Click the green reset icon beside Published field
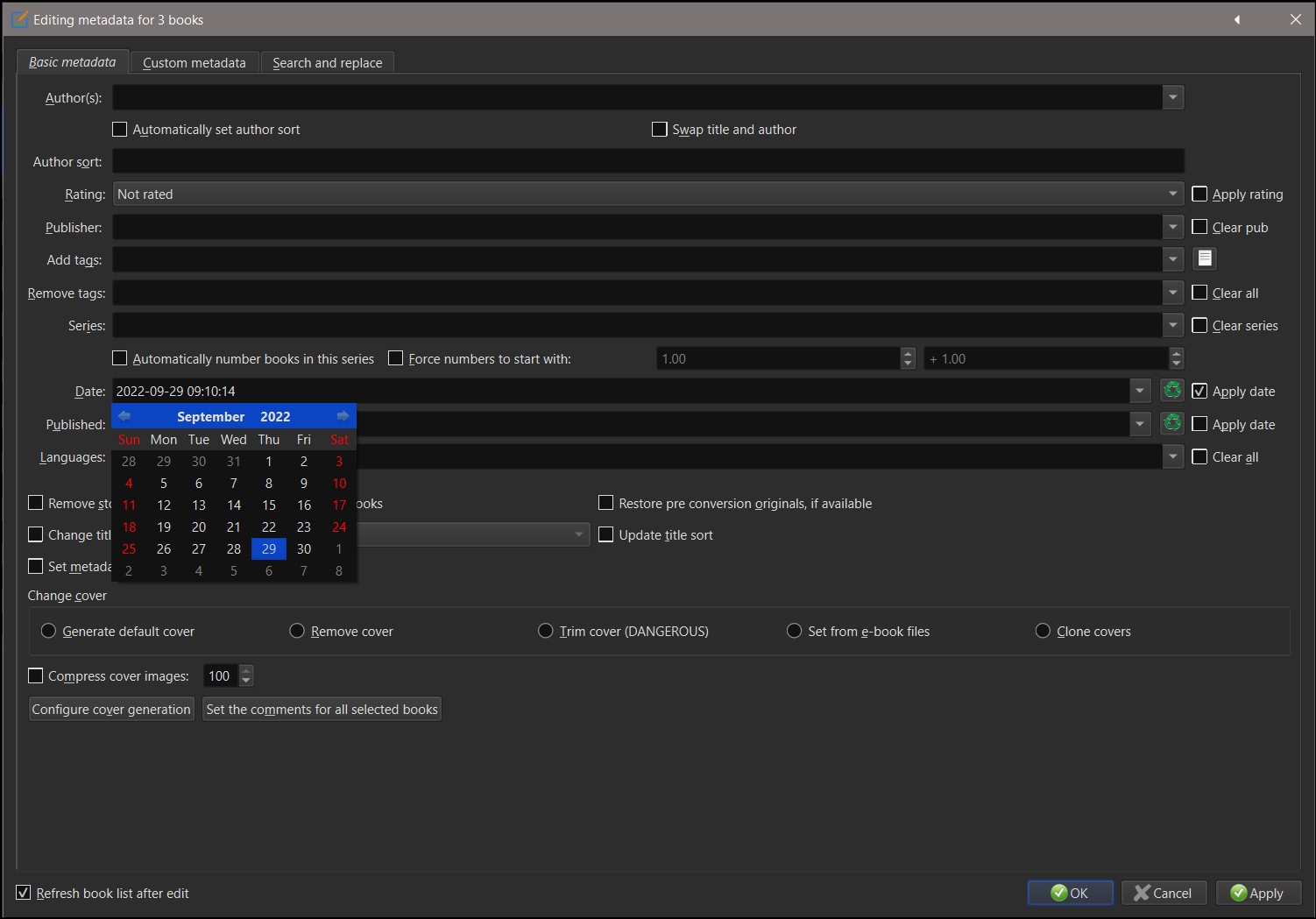1316x919 pixels. 1171,424
